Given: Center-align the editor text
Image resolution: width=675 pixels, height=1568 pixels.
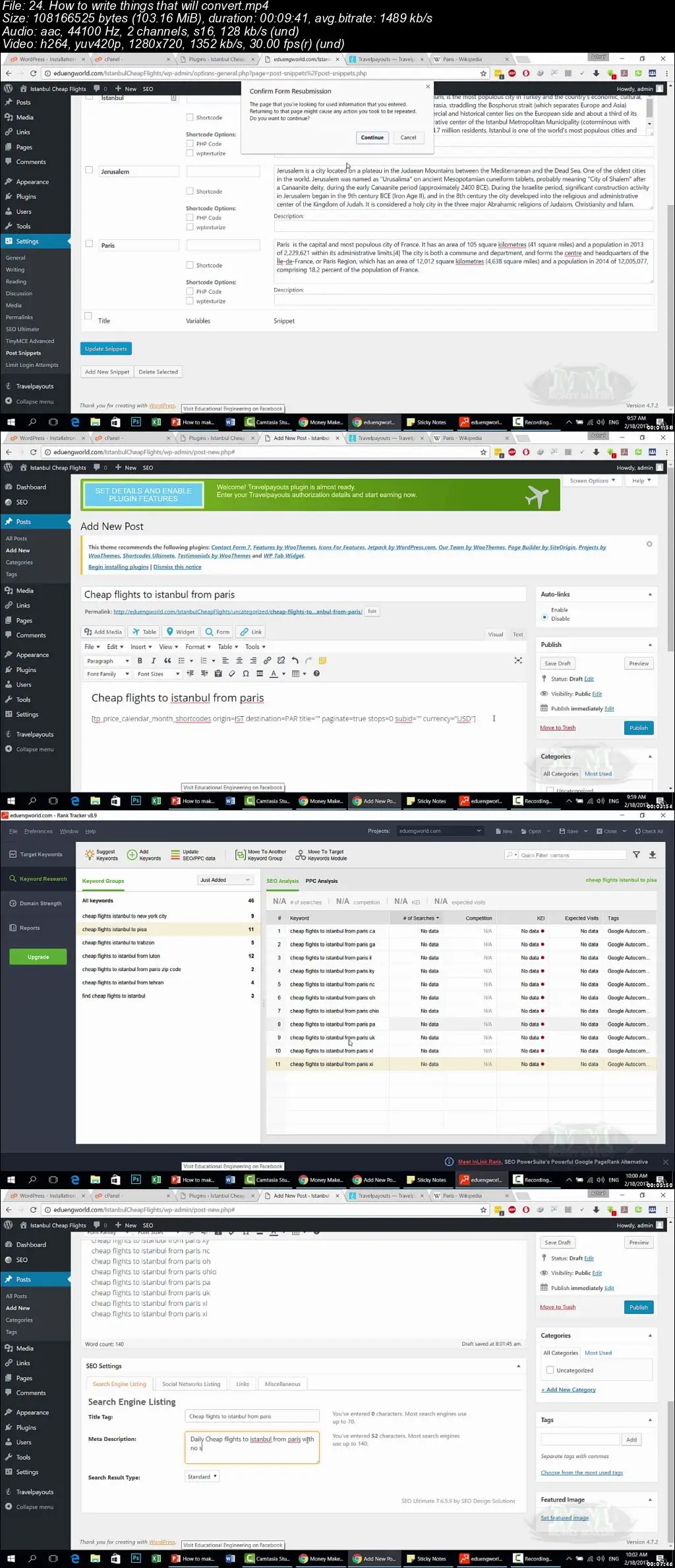Looking at the screenshot, I should pyautogui.click(x=239, y=661).
